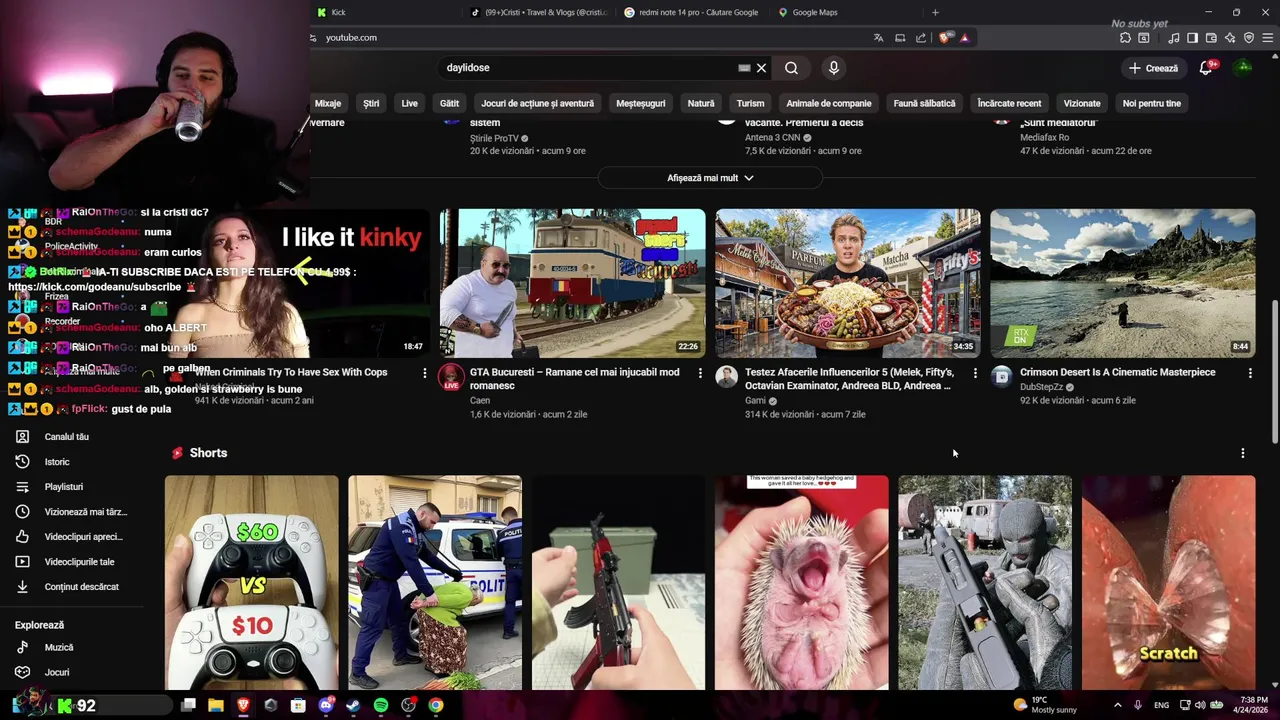Click the YouTube search magnifier button
Viewport: 1280px width, 720px height.
tap(791, 68)
